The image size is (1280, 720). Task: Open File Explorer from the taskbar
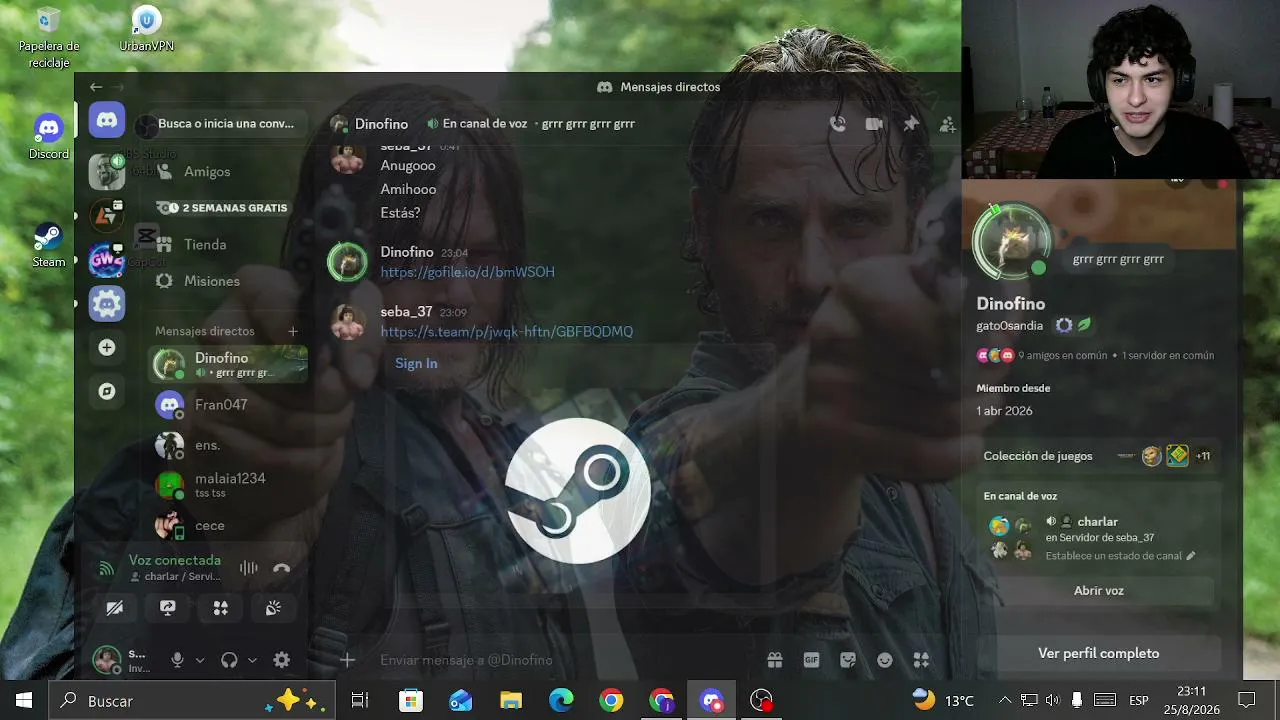511,701
